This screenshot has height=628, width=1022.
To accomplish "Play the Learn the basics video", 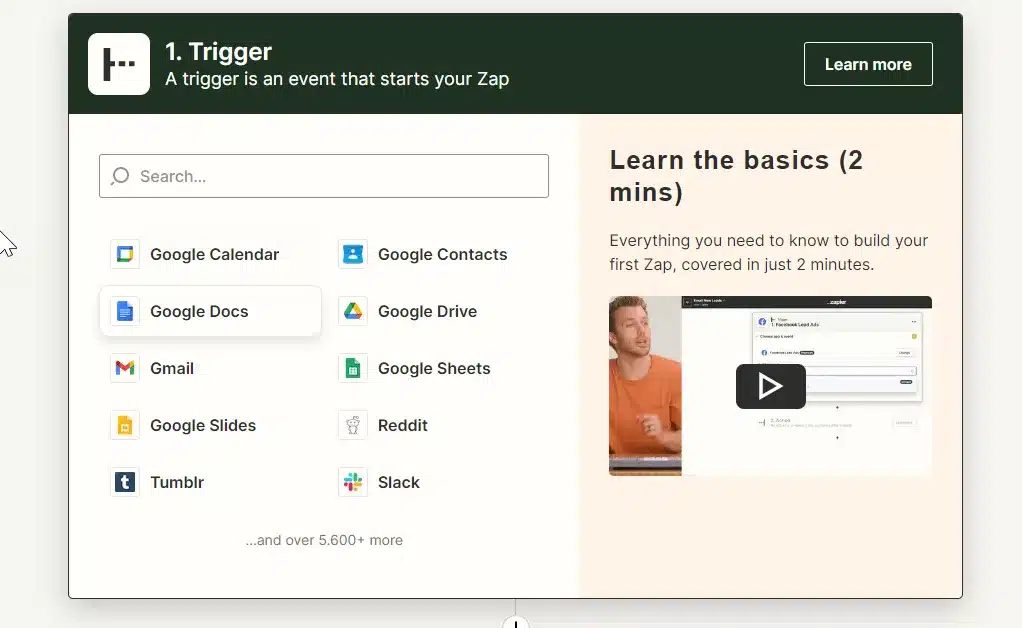I will point(770,386).
